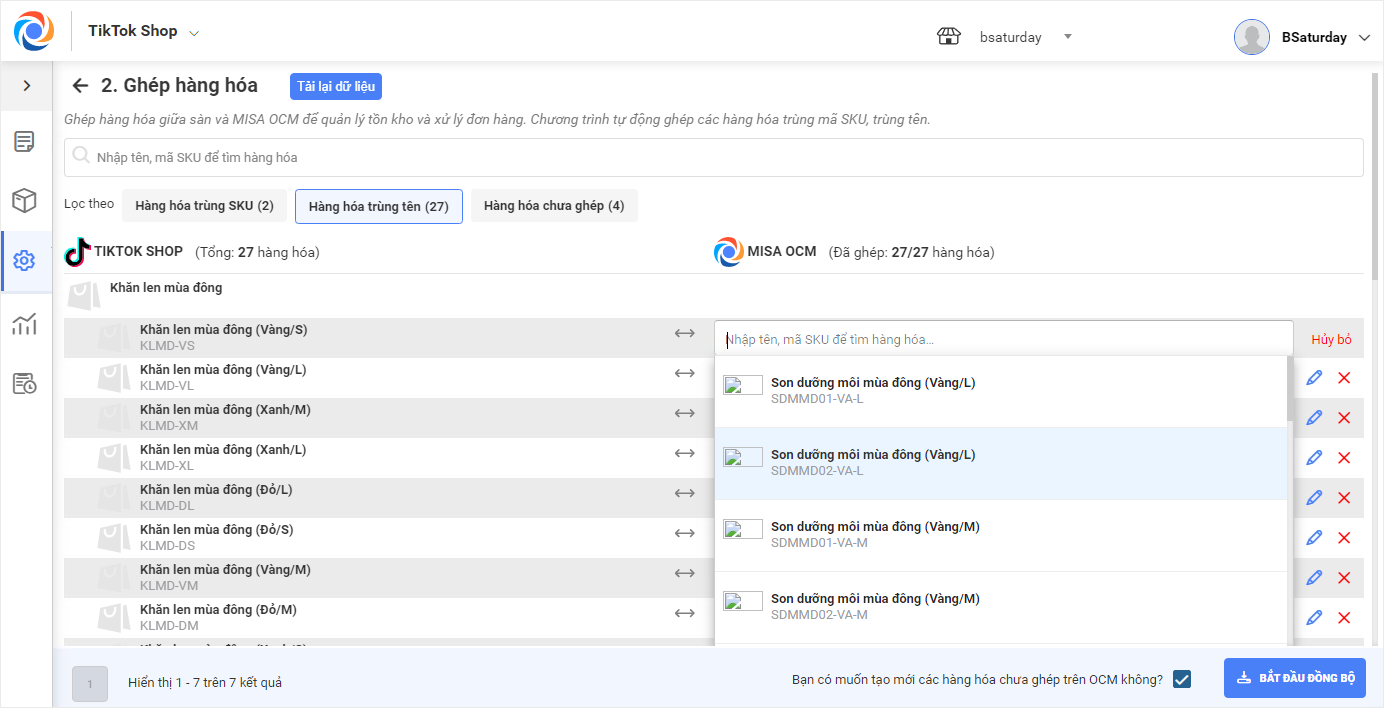1384x708 pixels.
Task: Filter by Hàng hóa trùng SKU (2)
Action: pos(204,206)
